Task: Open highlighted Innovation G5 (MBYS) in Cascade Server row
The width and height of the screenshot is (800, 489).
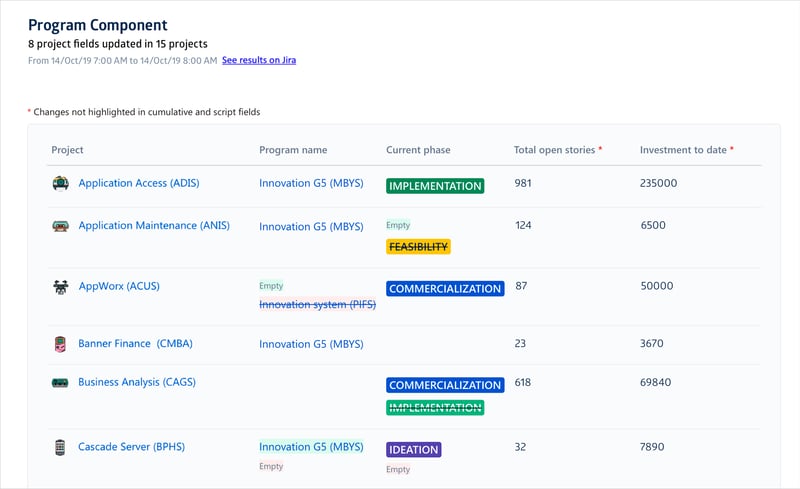Action: 311,447
